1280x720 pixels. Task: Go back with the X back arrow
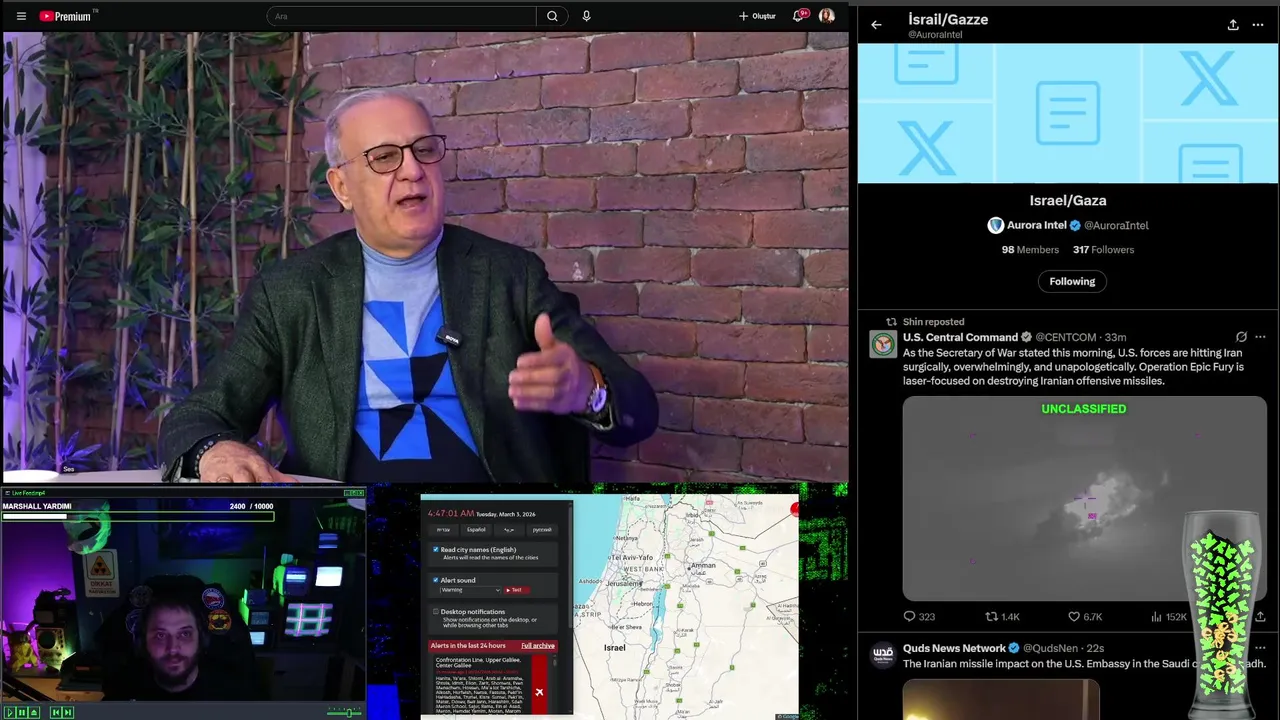coord(876,25)
